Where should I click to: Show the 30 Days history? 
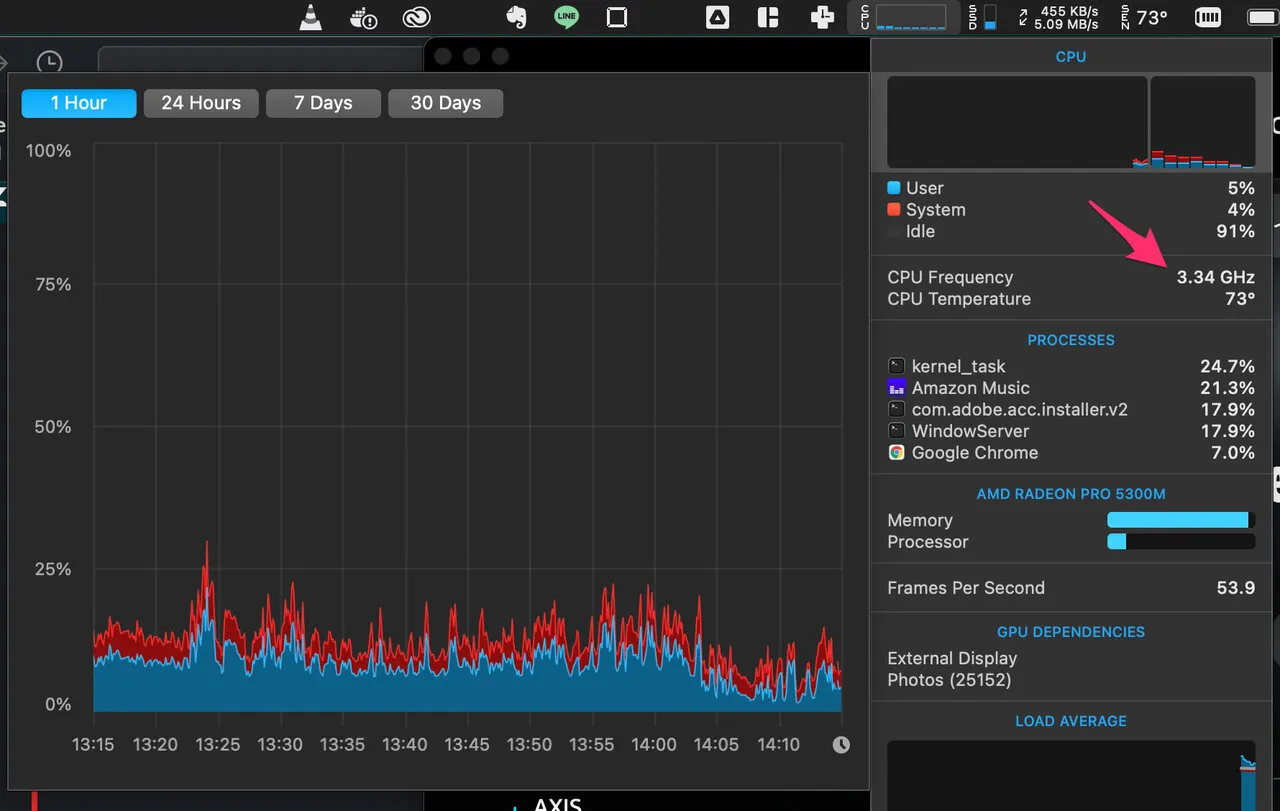click(x=445, y=103)
